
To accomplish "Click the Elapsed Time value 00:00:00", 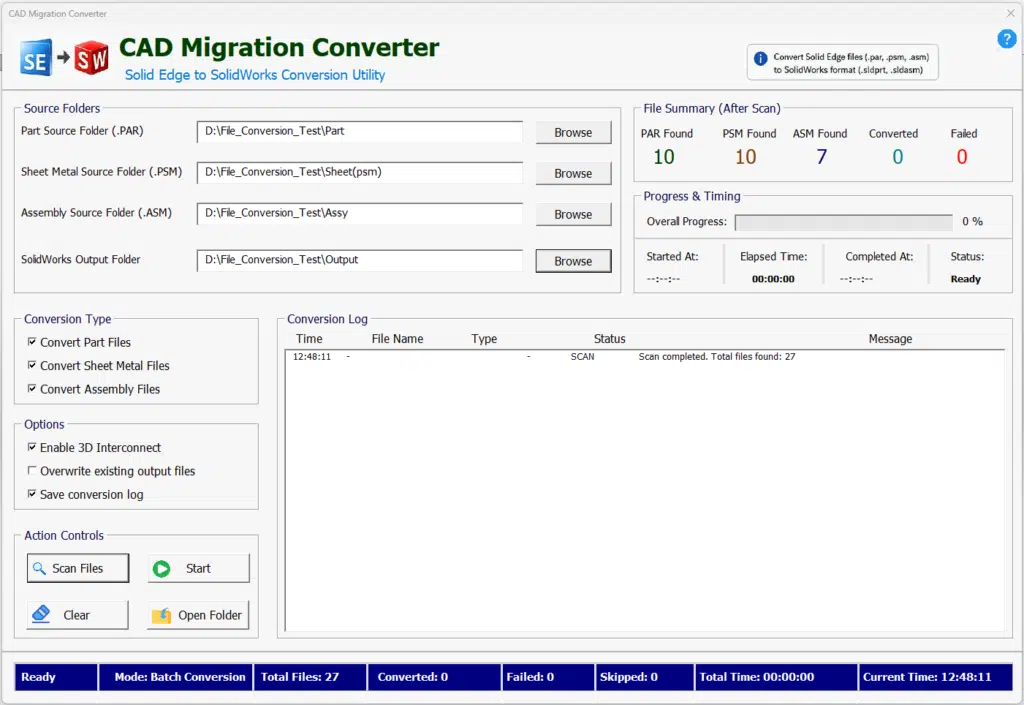I will [x=773, y=279].
